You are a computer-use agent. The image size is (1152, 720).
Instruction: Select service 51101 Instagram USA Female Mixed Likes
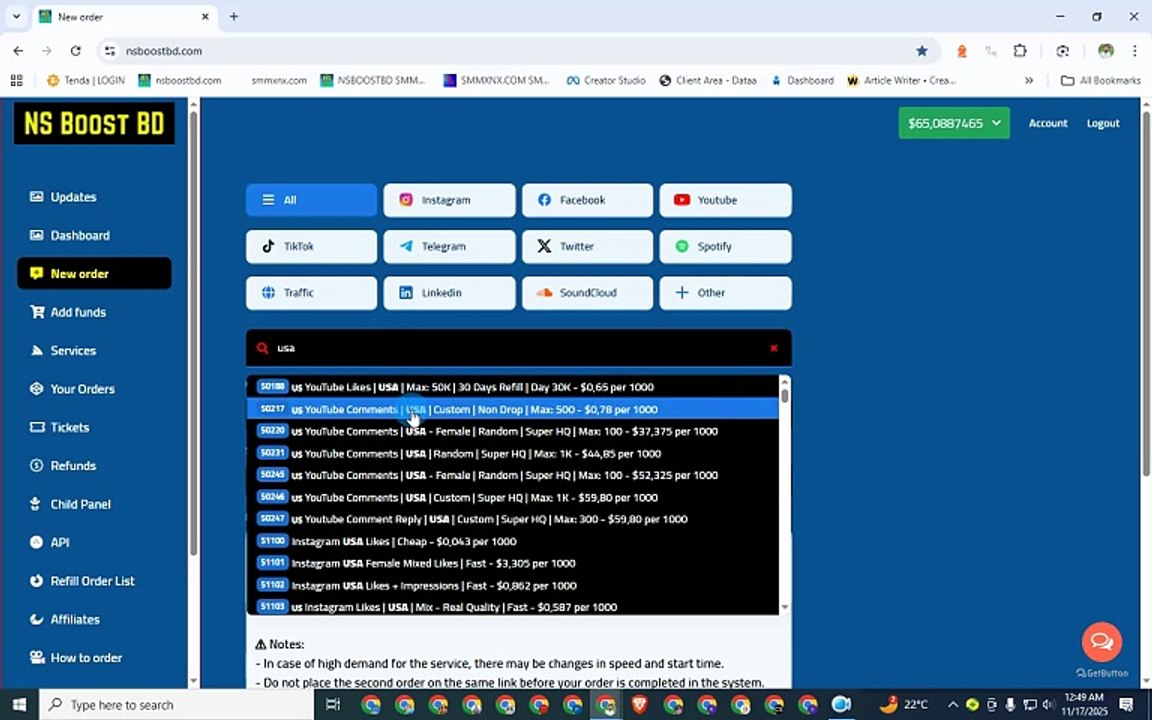[x=513, y=564]
